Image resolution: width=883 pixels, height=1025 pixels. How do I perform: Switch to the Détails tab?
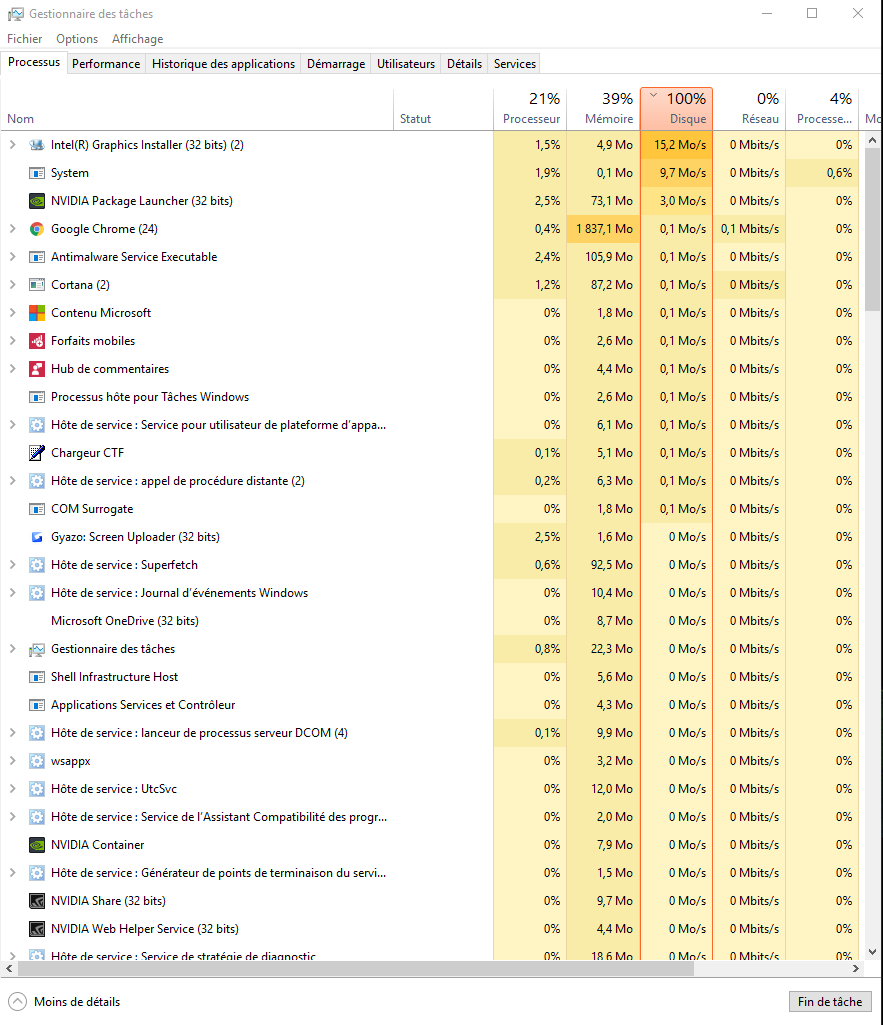pos(464,64)
